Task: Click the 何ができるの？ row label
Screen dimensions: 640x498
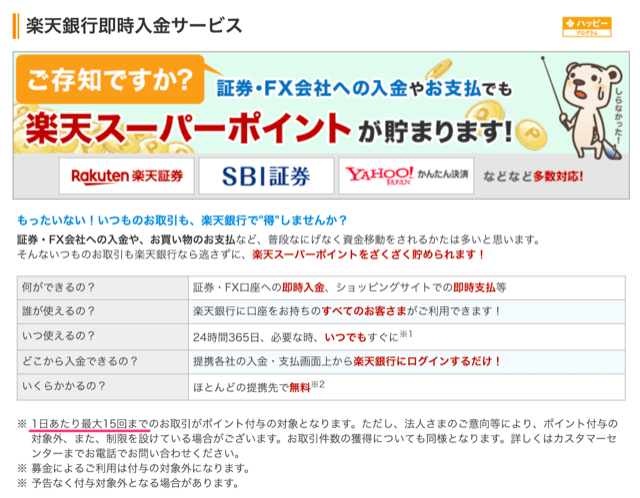Action: 58,287
